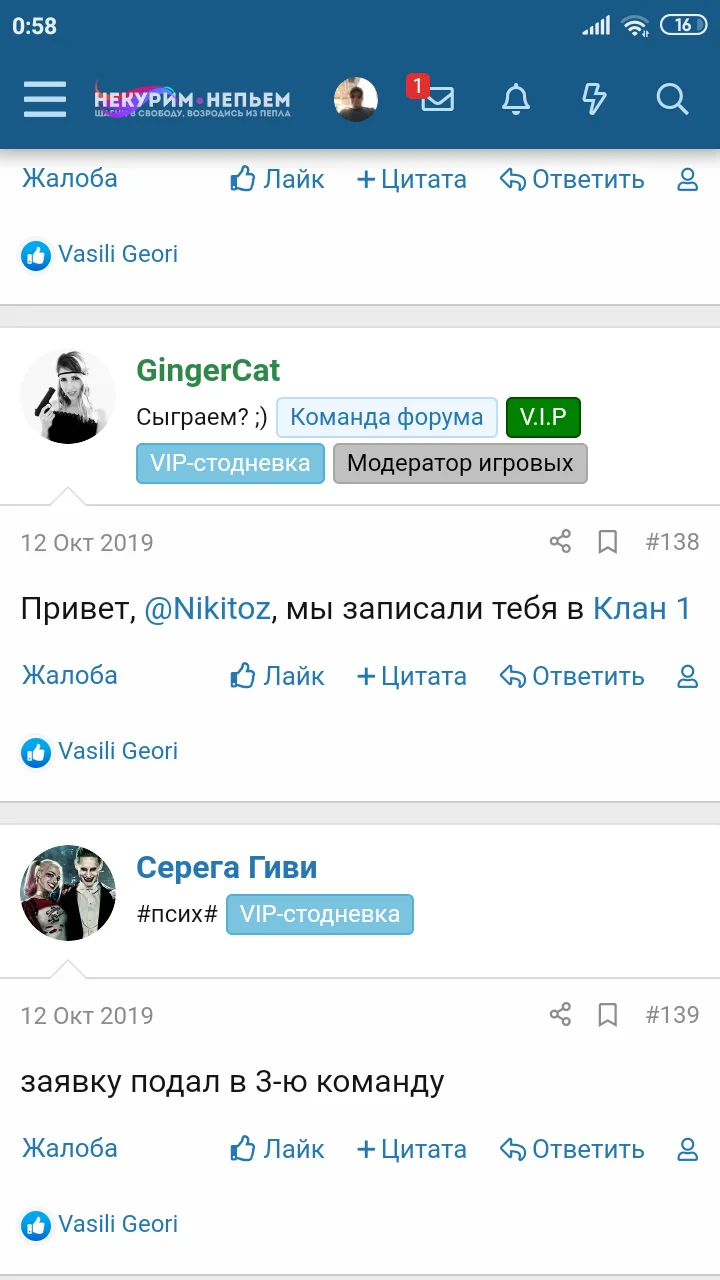Open GingerCat's profile avatar

[x=68, y=396]
